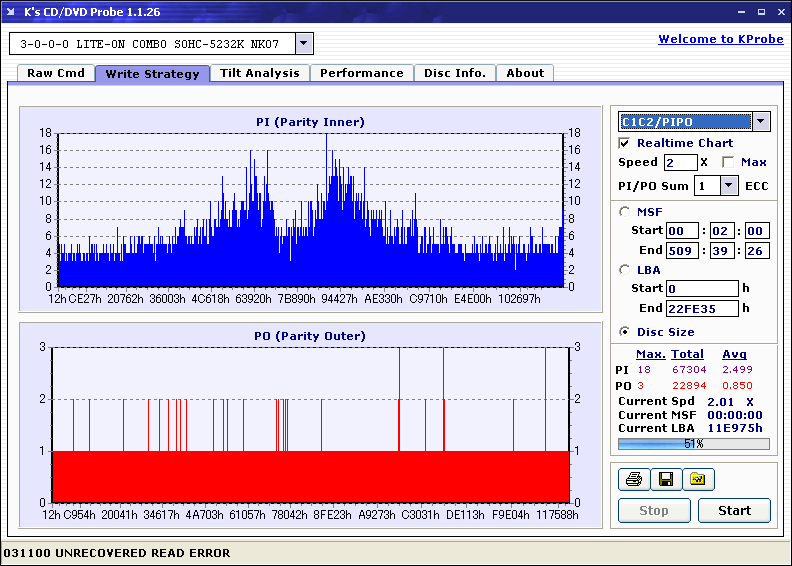Image resolution: width=792 pixels, height=566 pixels.
Task: Open the drive selection dropdown
Action: [304, 43]
